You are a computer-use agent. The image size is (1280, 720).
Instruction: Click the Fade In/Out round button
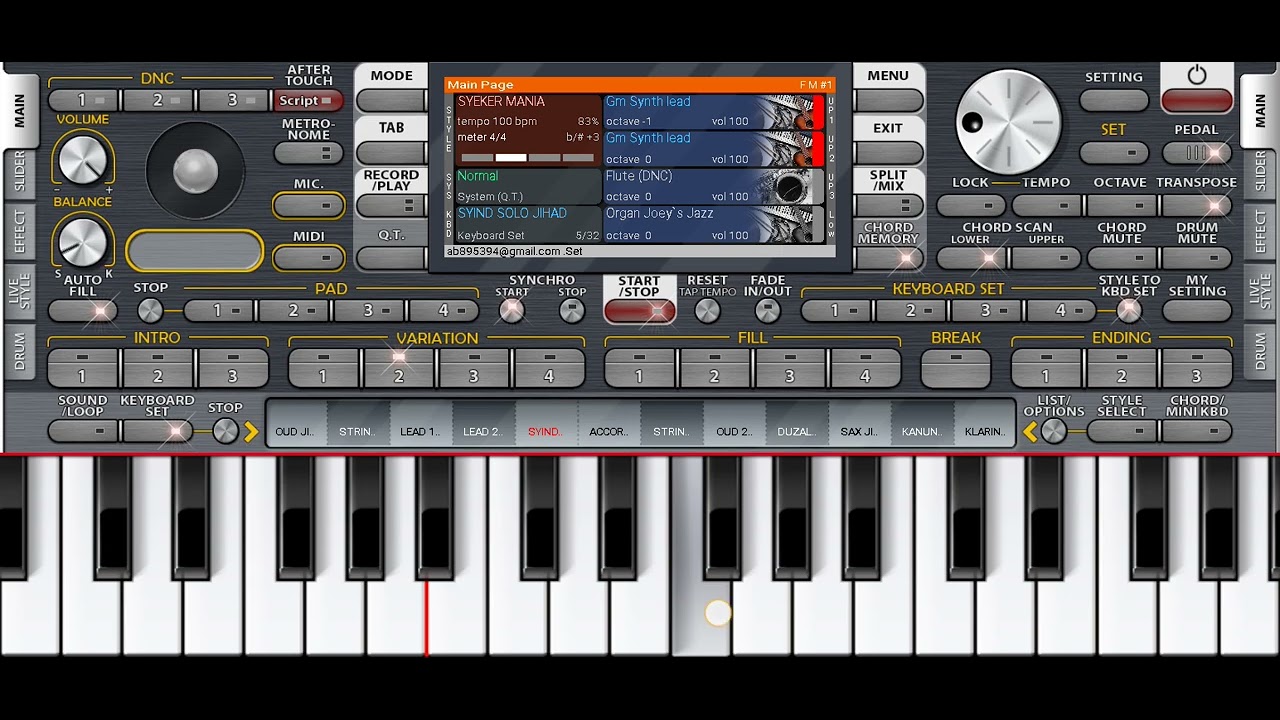767,311
